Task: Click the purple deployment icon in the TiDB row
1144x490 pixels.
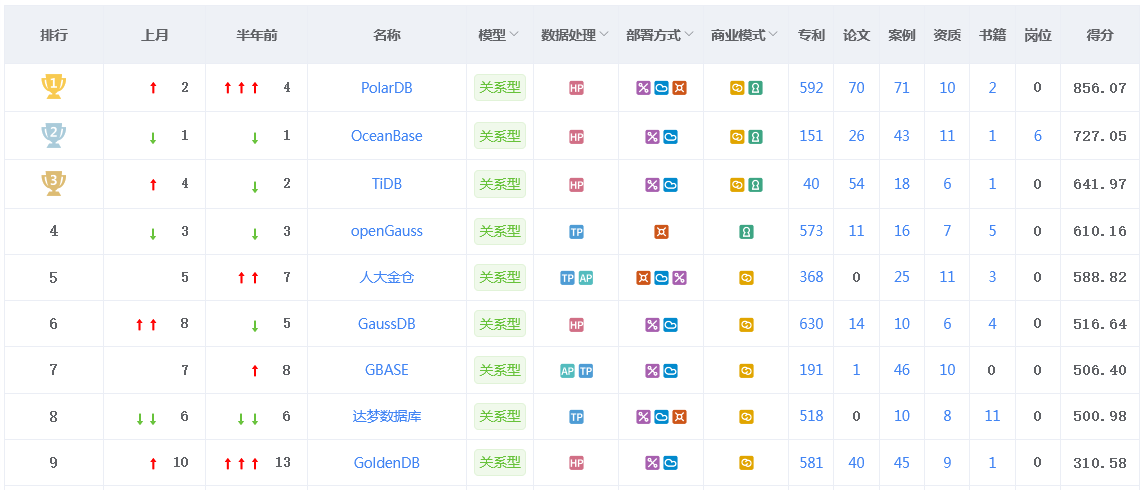Action: 652,185
